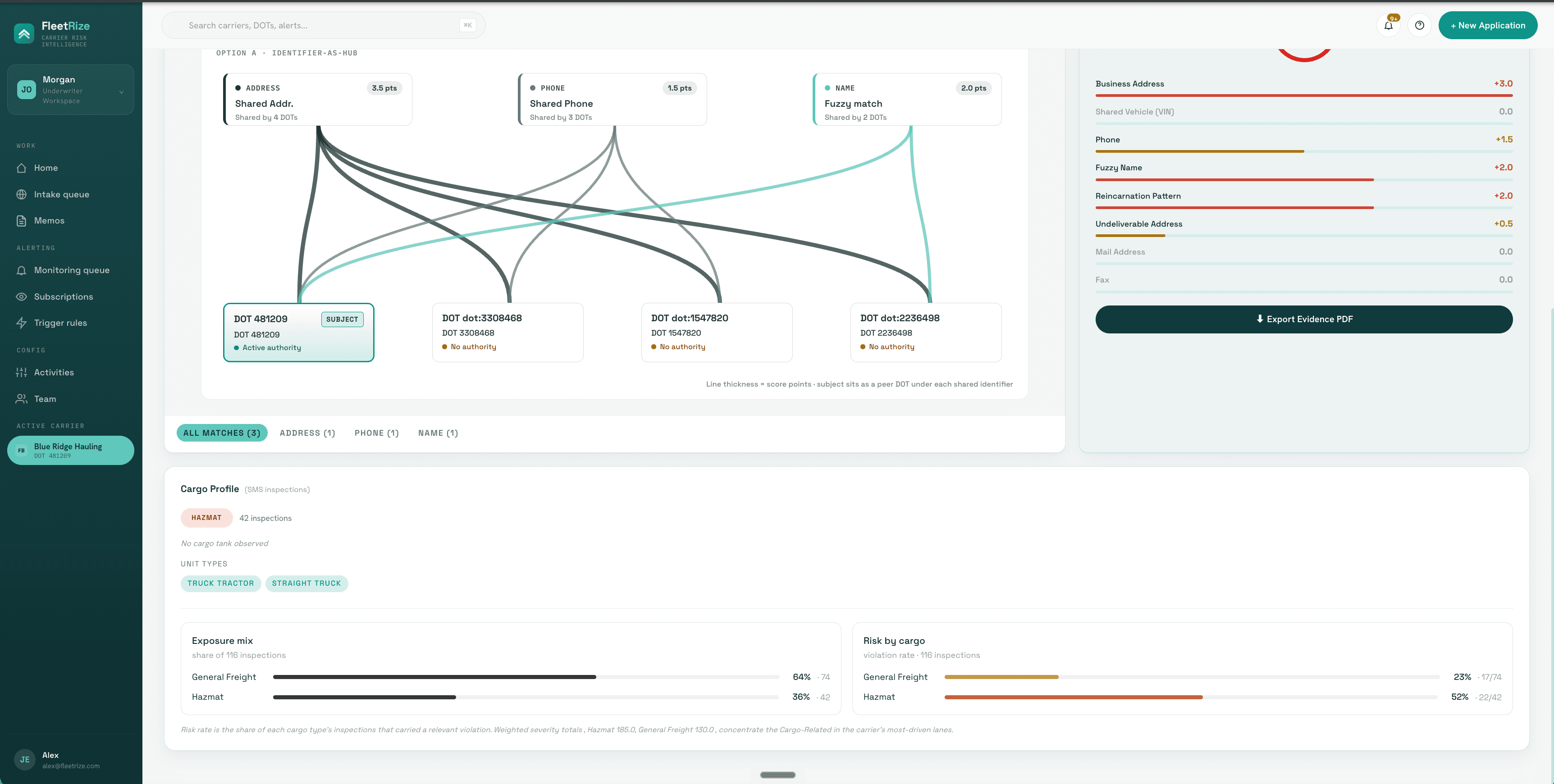Switch to the Name (1) tab
1554x784 pixels.
[x=438, y=433]
